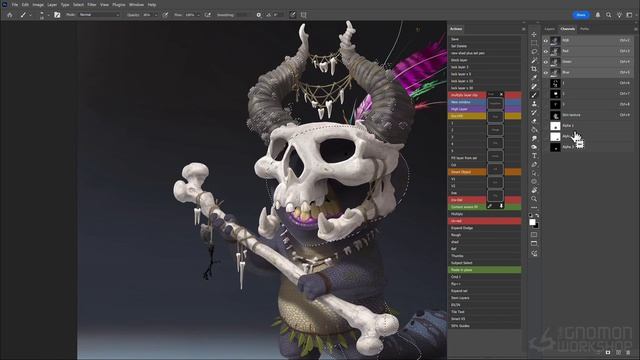The image size is (640, 360).
Task: Switch to the Layers tab
Action: click(550, 29)
